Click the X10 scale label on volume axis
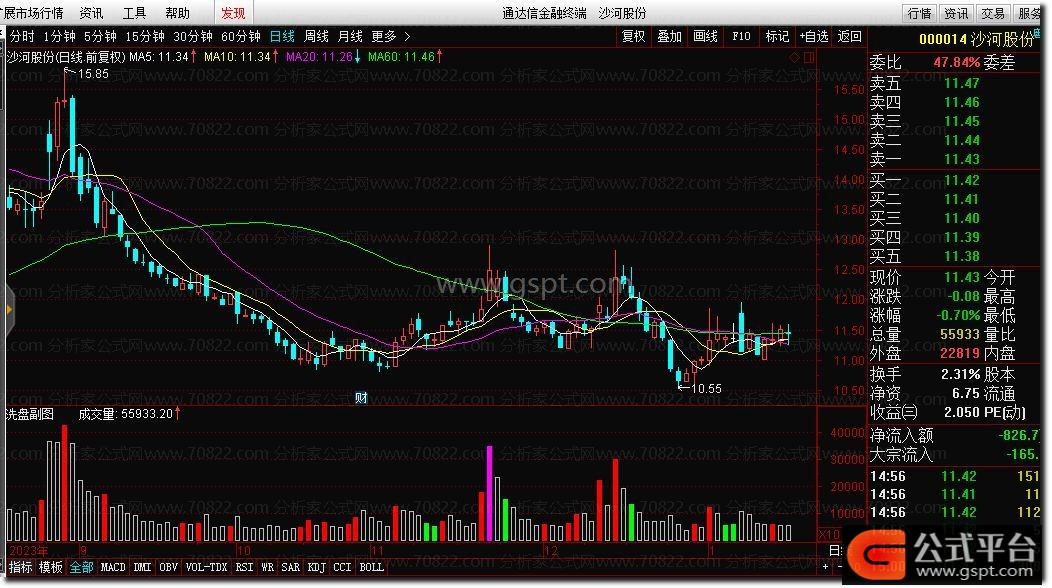The image size is (1052, 588). (829, 534)
